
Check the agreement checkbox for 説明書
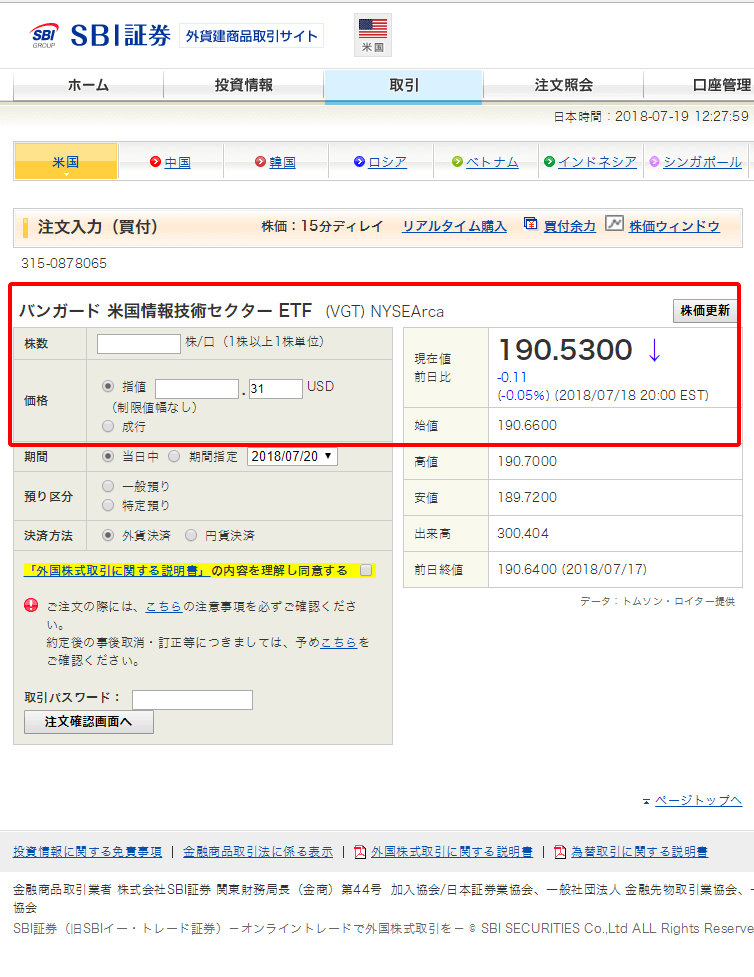(x=366, y=570)
